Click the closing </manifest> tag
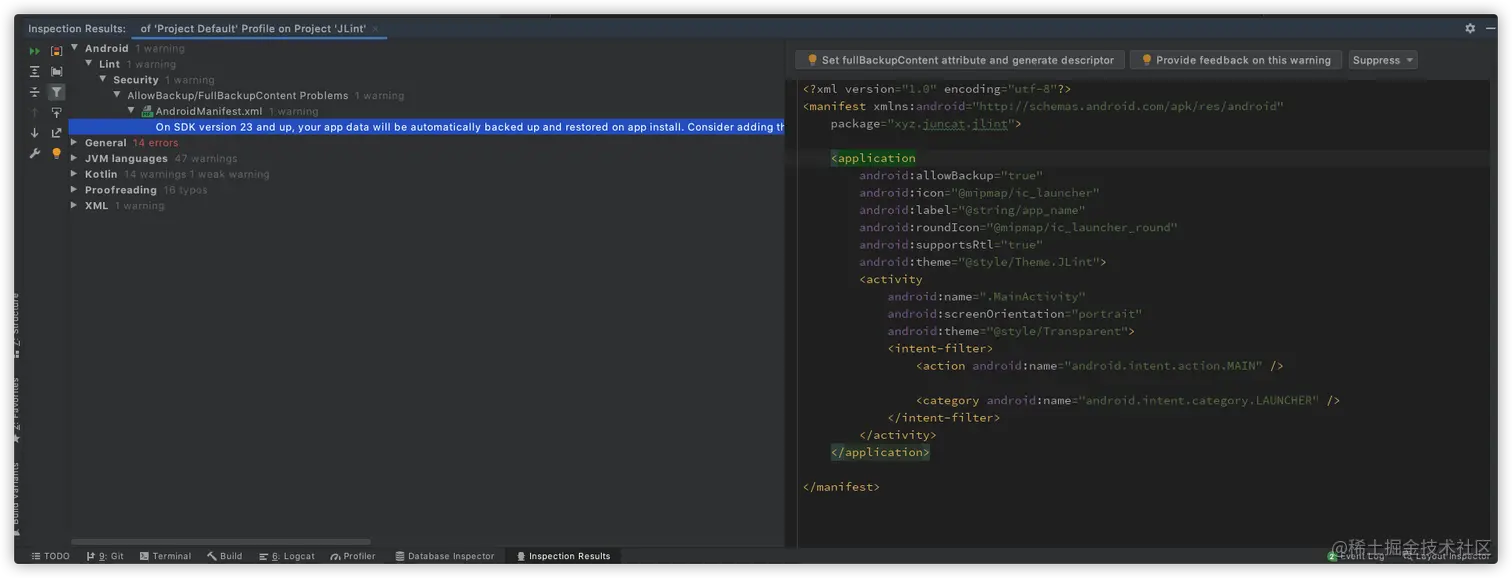 (x=841, y=487)
